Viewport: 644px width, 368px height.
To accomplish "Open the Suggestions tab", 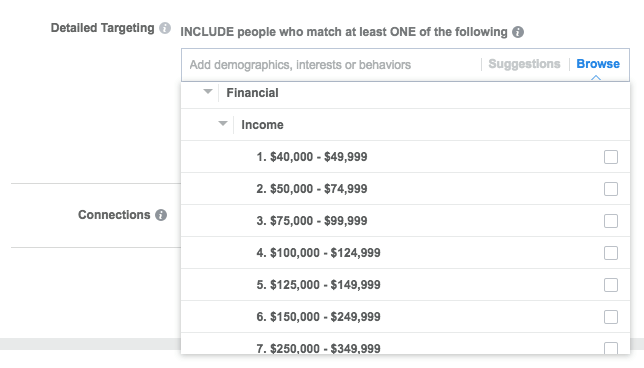I will point(524,64).
